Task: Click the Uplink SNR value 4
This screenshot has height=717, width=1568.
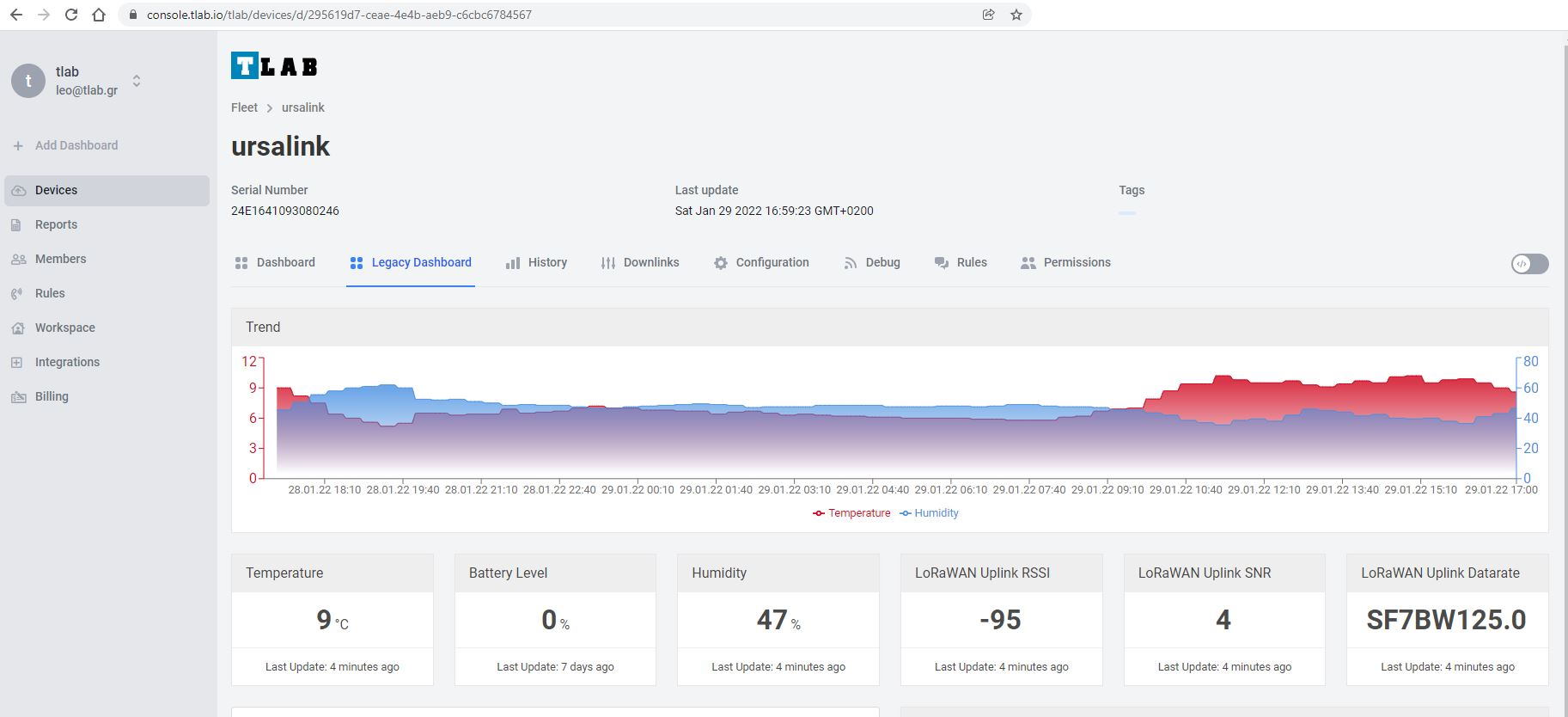Action: 1223,620
